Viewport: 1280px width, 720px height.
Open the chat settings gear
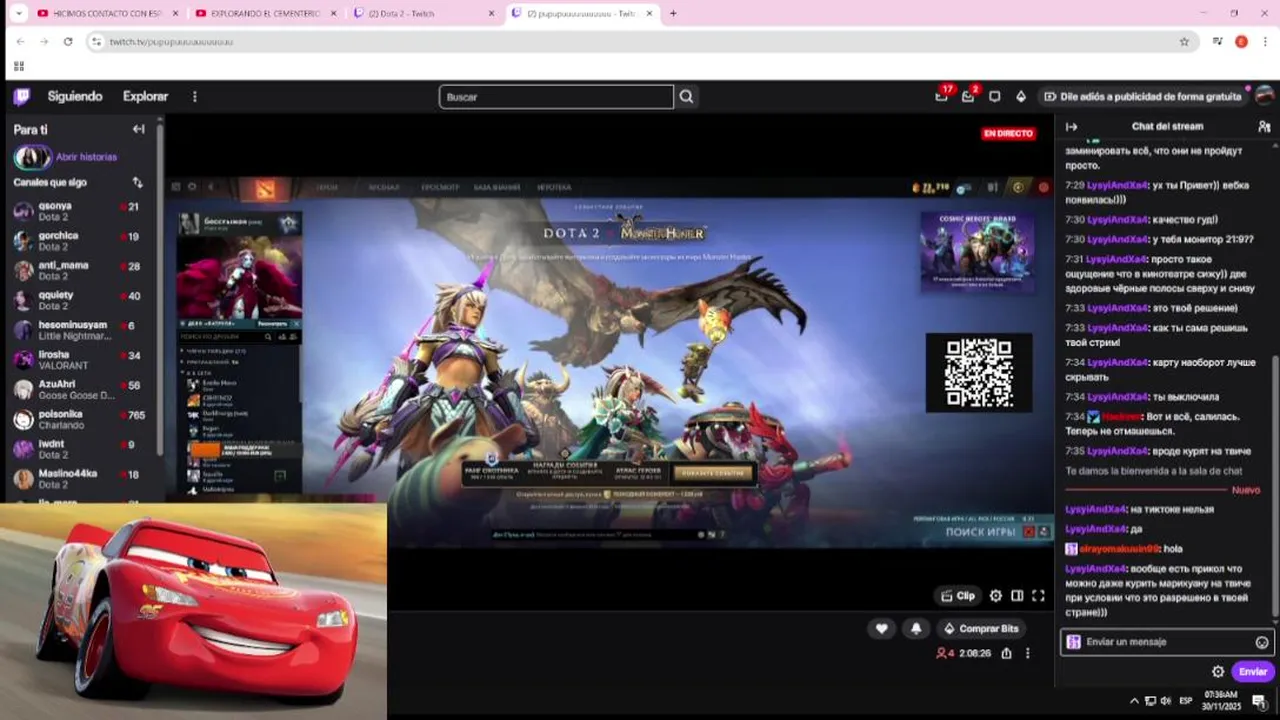pos(1217,672)
